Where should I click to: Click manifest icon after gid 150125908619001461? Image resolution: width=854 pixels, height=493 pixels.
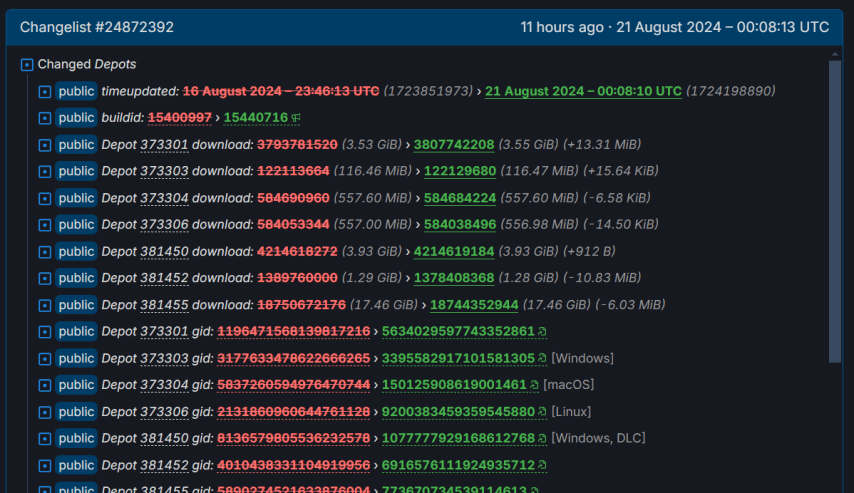click(x=534, y=385)
